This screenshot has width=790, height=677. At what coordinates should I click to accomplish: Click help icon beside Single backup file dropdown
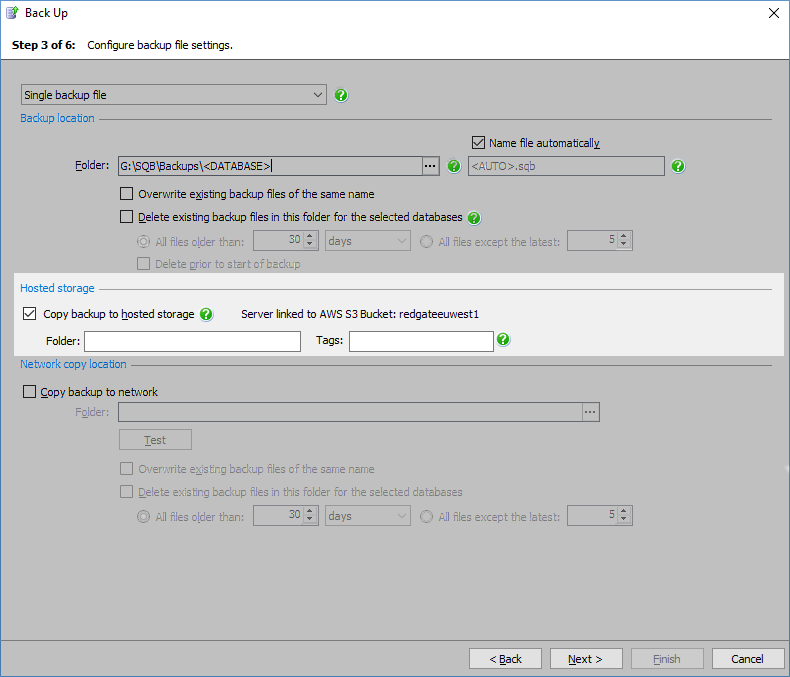pos(342,95)
